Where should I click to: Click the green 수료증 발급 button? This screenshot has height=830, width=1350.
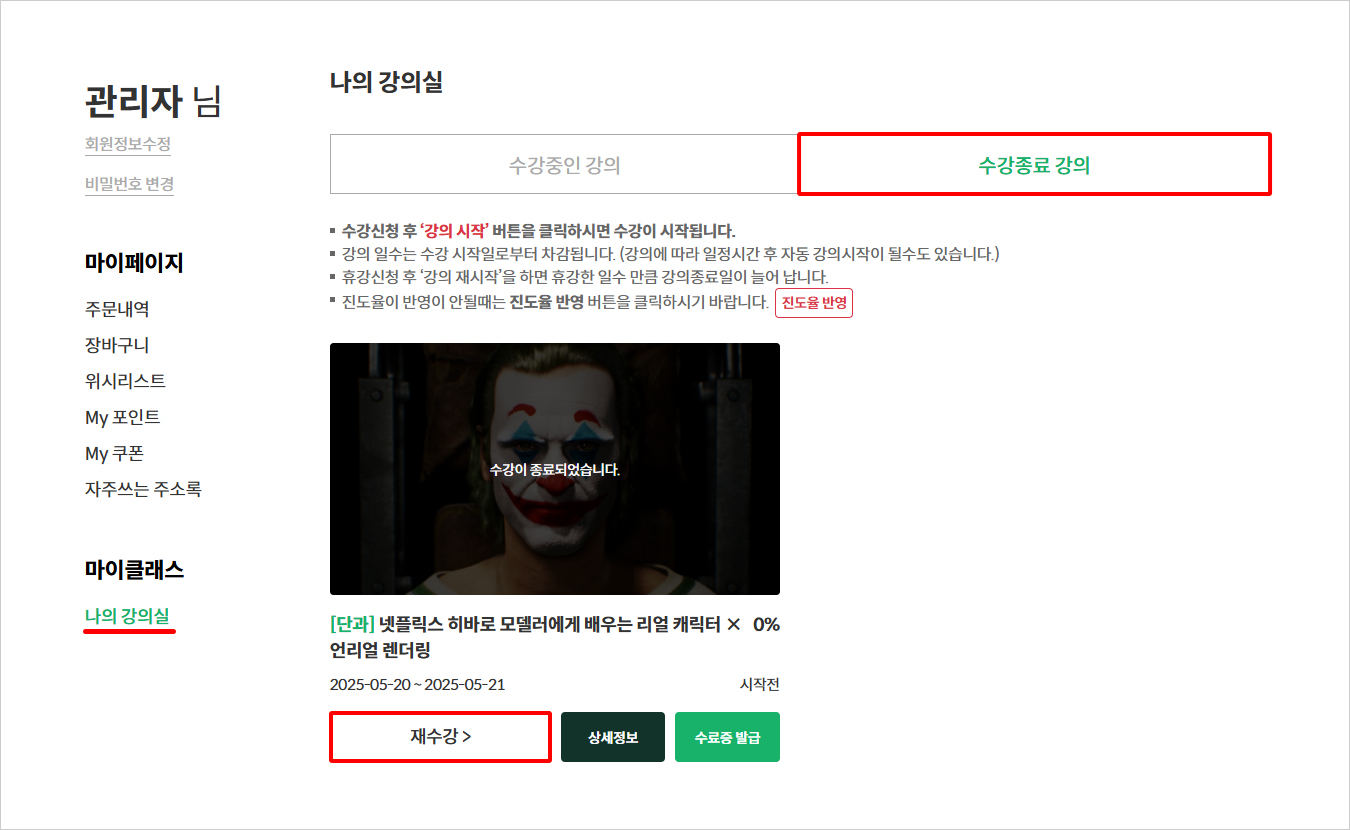[727, 737]
